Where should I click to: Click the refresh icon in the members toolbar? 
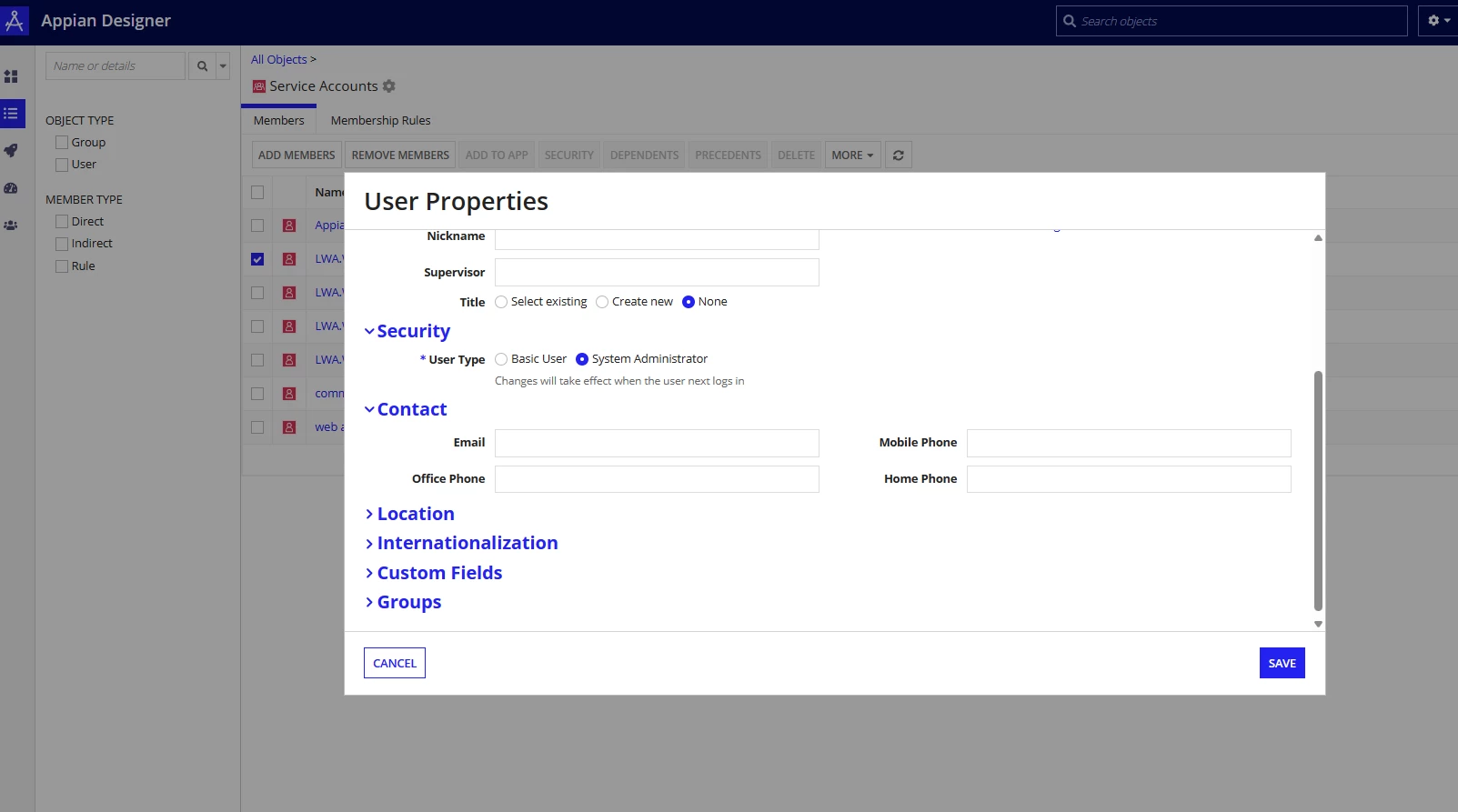click(898, 155)
